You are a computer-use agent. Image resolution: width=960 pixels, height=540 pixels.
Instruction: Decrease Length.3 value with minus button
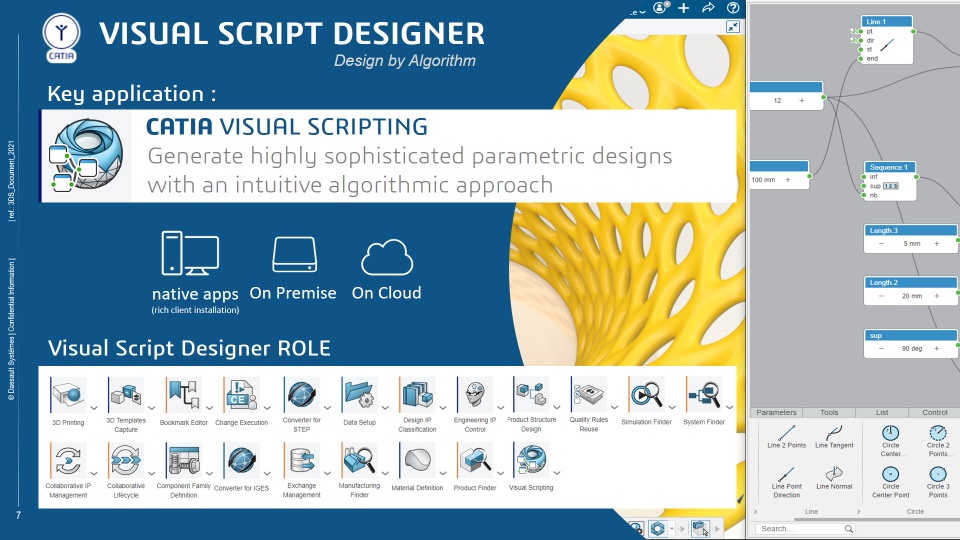882,244
